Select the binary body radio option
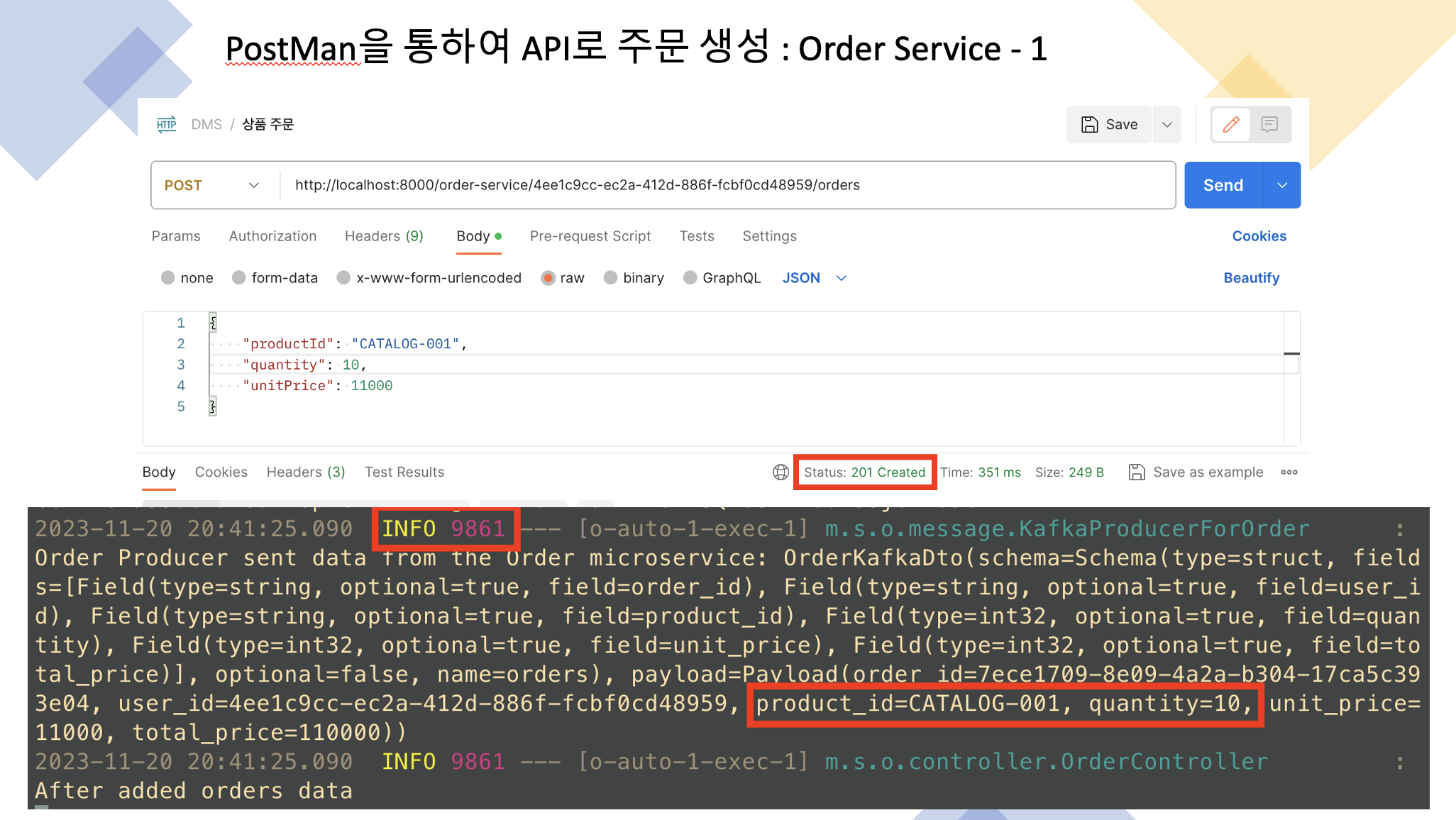 [x=610, y=278]
